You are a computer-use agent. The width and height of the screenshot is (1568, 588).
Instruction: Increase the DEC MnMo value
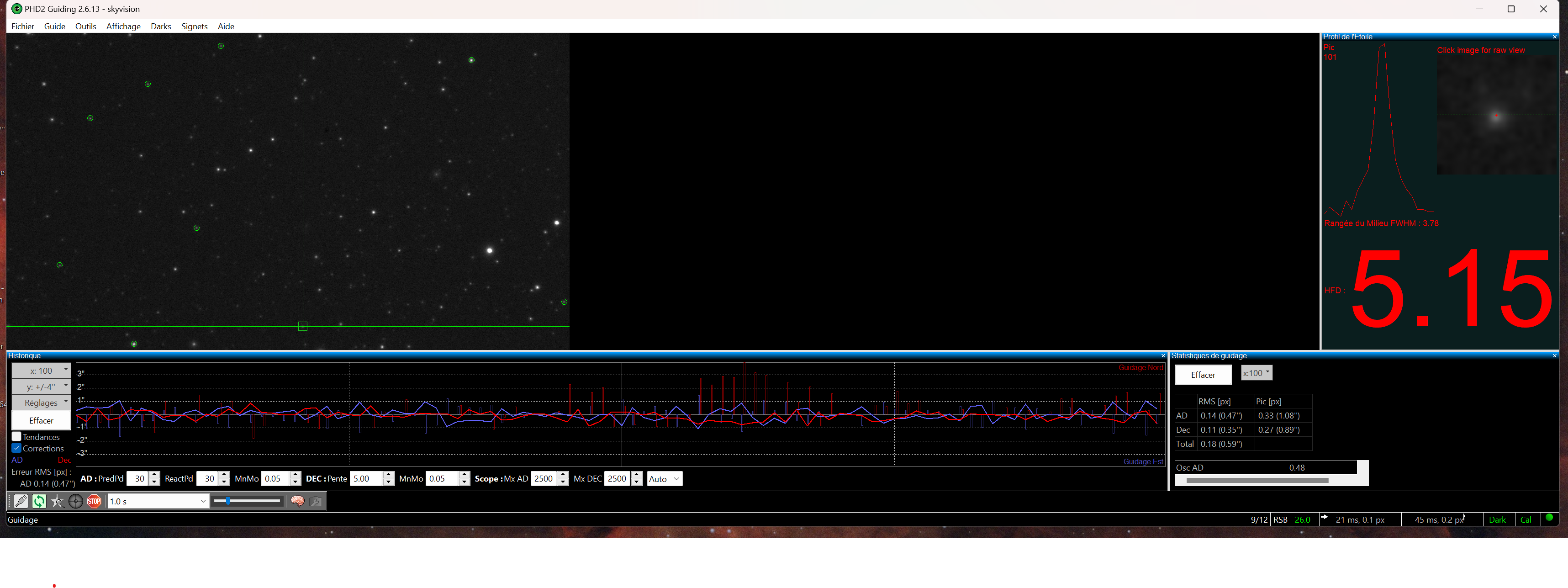[465, 475]
